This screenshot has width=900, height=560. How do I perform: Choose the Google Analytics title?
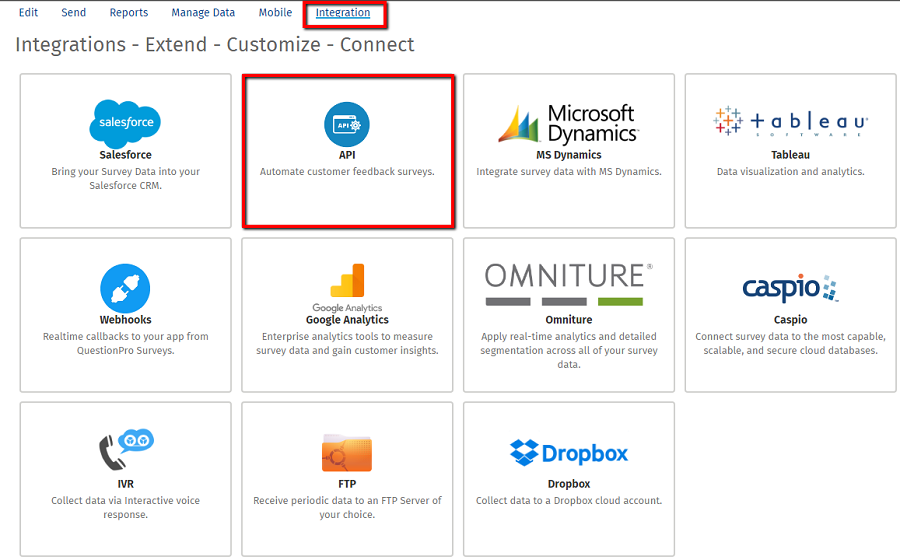(347, 320)
